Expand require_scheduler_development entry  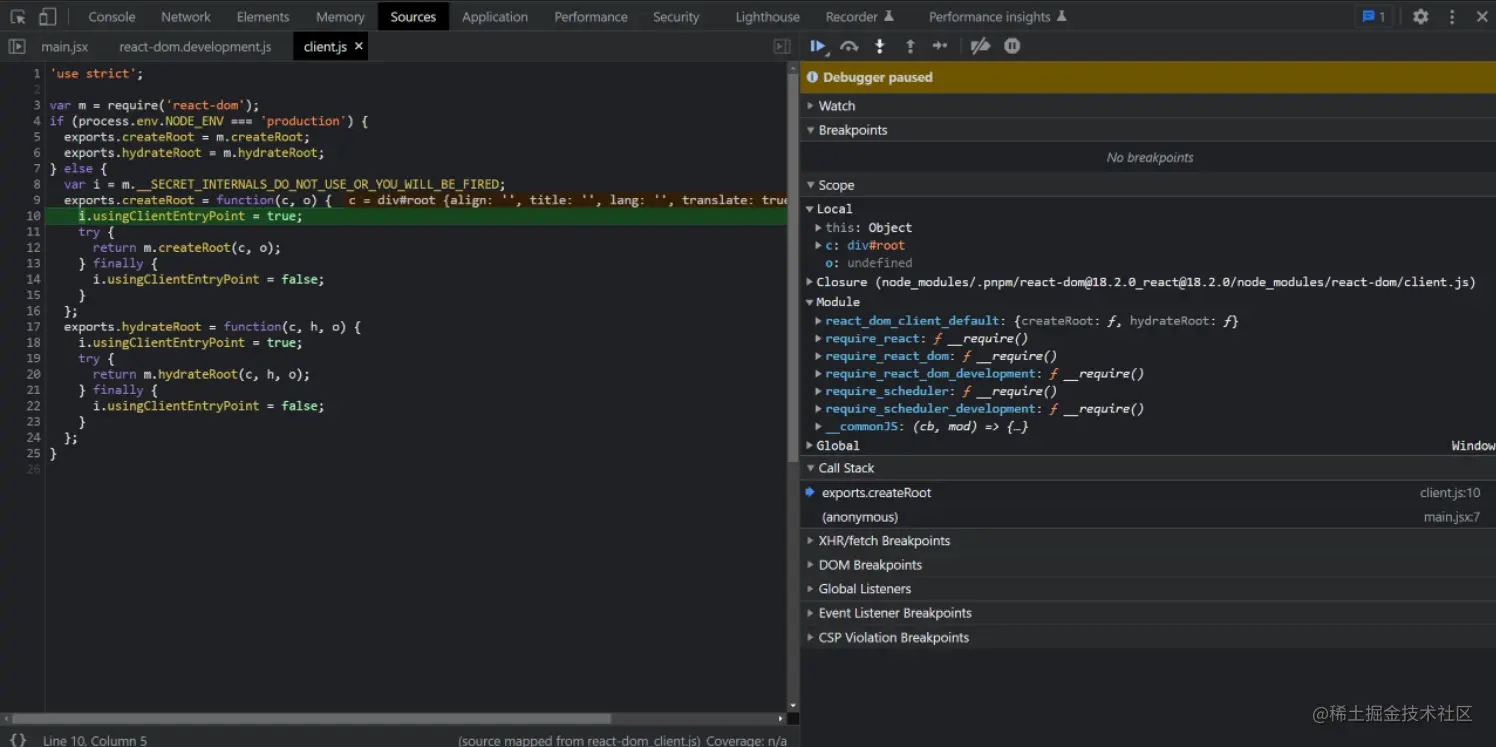pyautogui.click(x=979, y=409)
